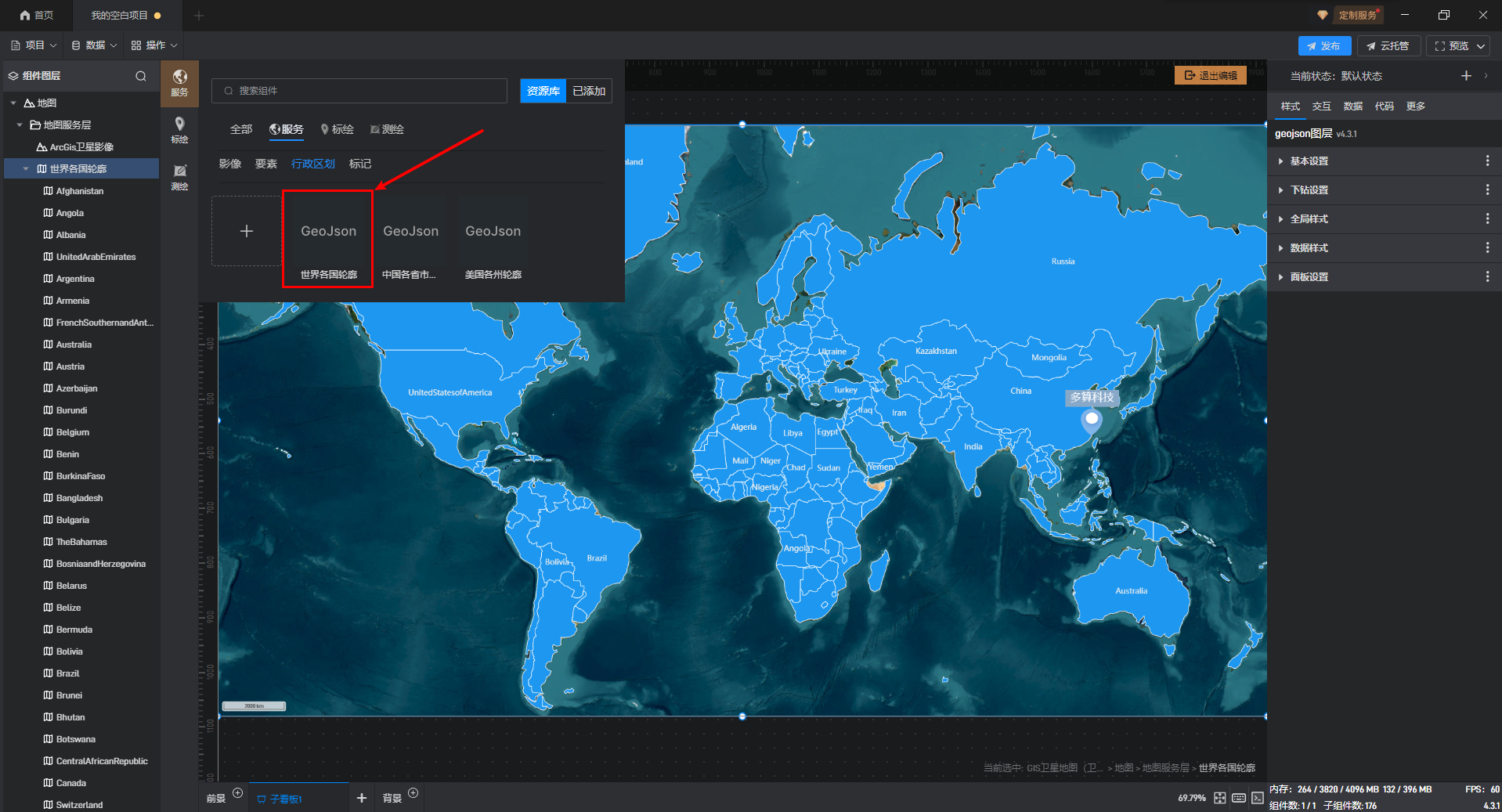Click the fit-to-screen icon near zoom percentage

(1220, 798)
